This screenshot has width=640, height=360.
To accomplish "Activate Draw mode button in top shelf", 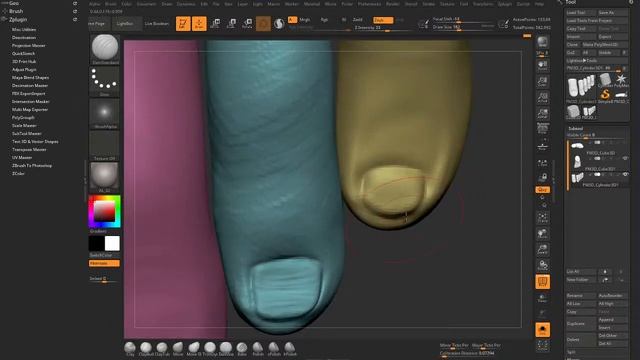I will (199, 24).
